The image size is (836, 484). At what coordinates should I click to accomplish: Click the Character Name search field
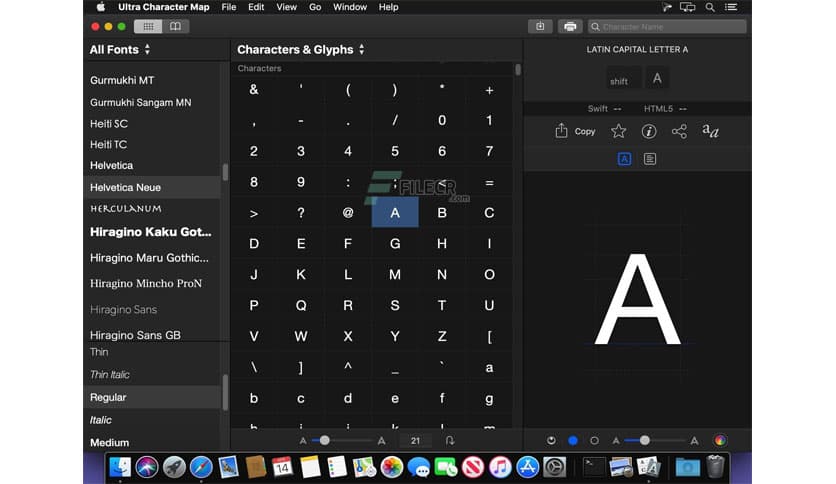pyautogui.click(x=667, y=27)
